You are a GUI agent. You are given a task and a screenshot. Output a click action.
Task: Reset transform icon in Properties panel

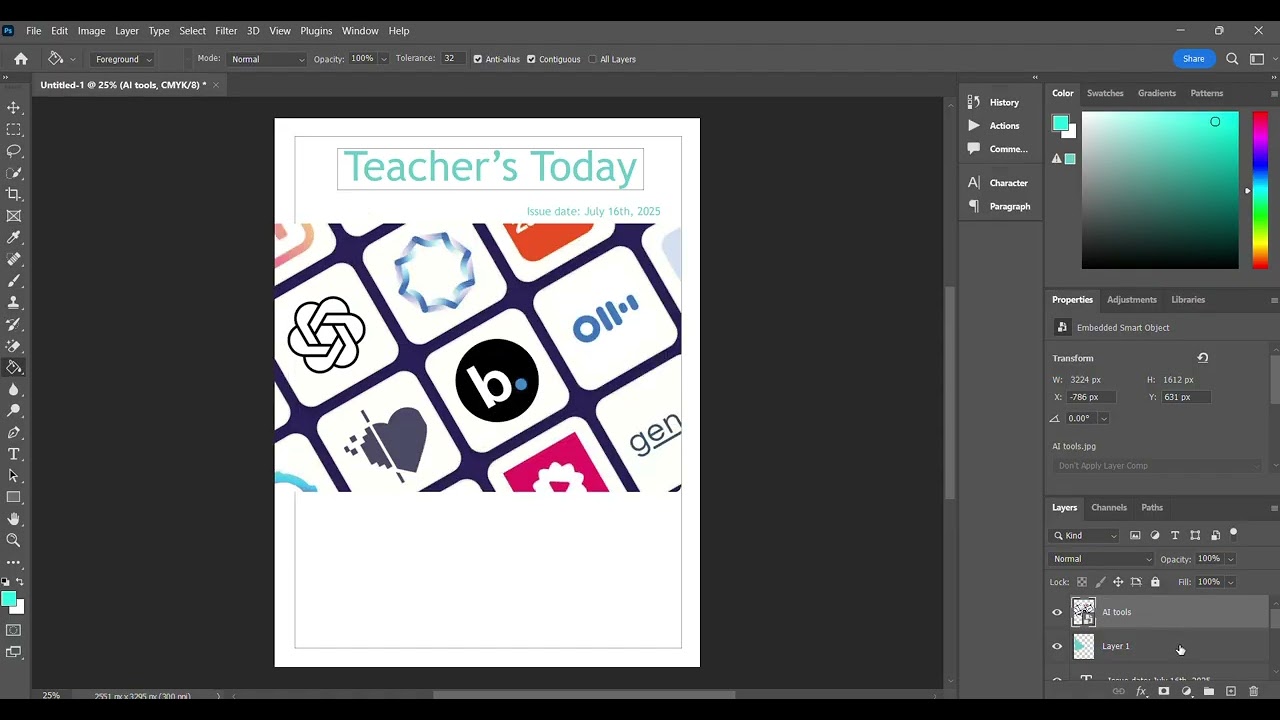1203,358
